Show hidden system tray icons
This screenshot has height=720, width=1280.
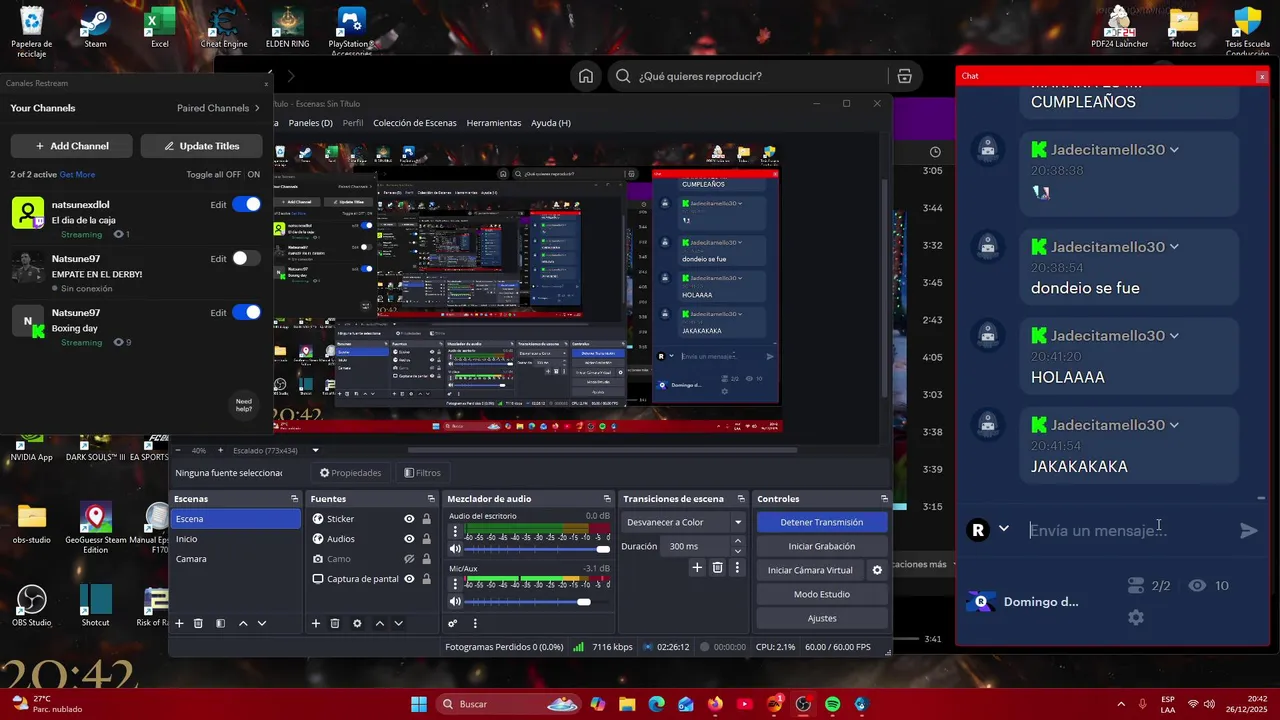[x=1120, y=704]
